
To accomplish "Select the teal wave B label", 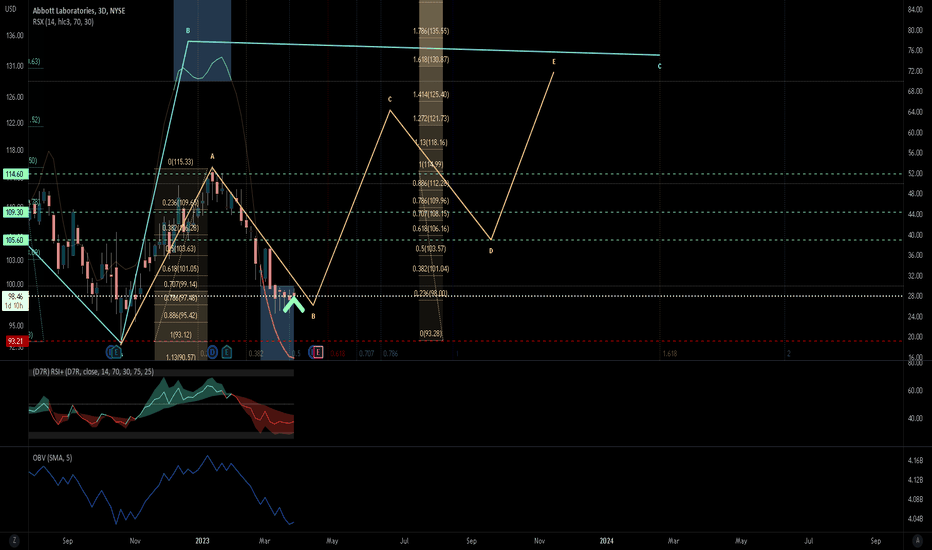I will tap(188, 31).
